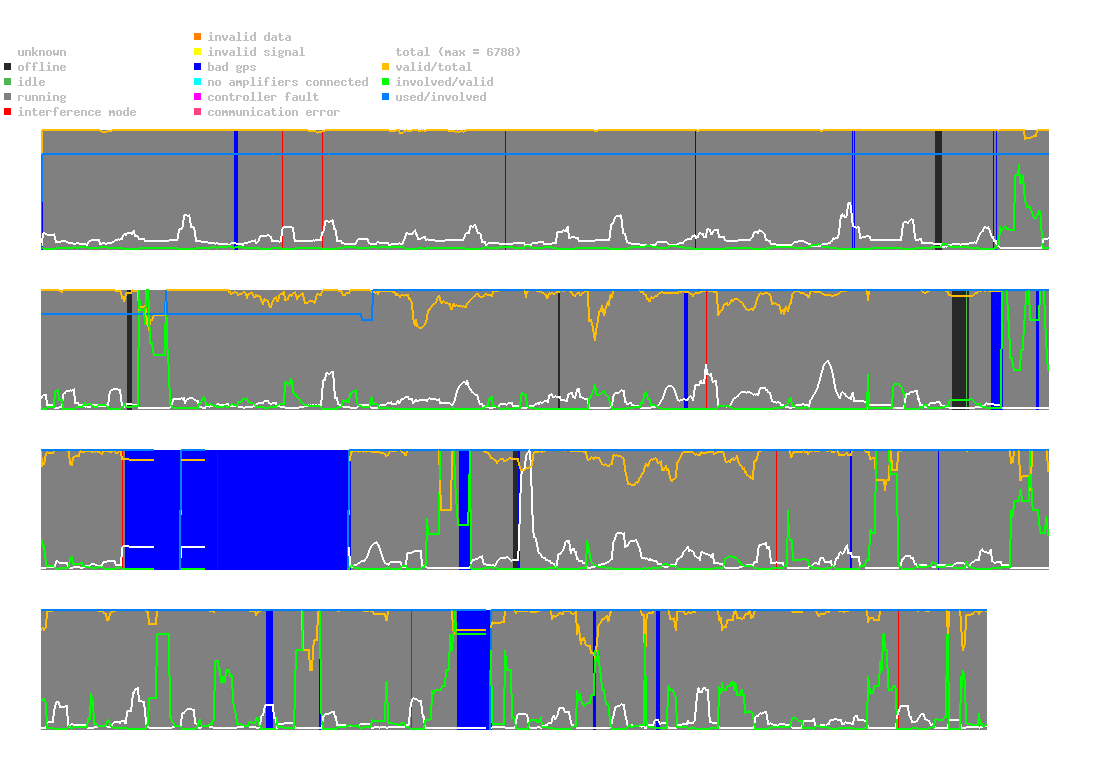The height and width of the screenshot is (764, 1095).
Task: Click the orange valid/total line swatch
Action: point(385,67)
